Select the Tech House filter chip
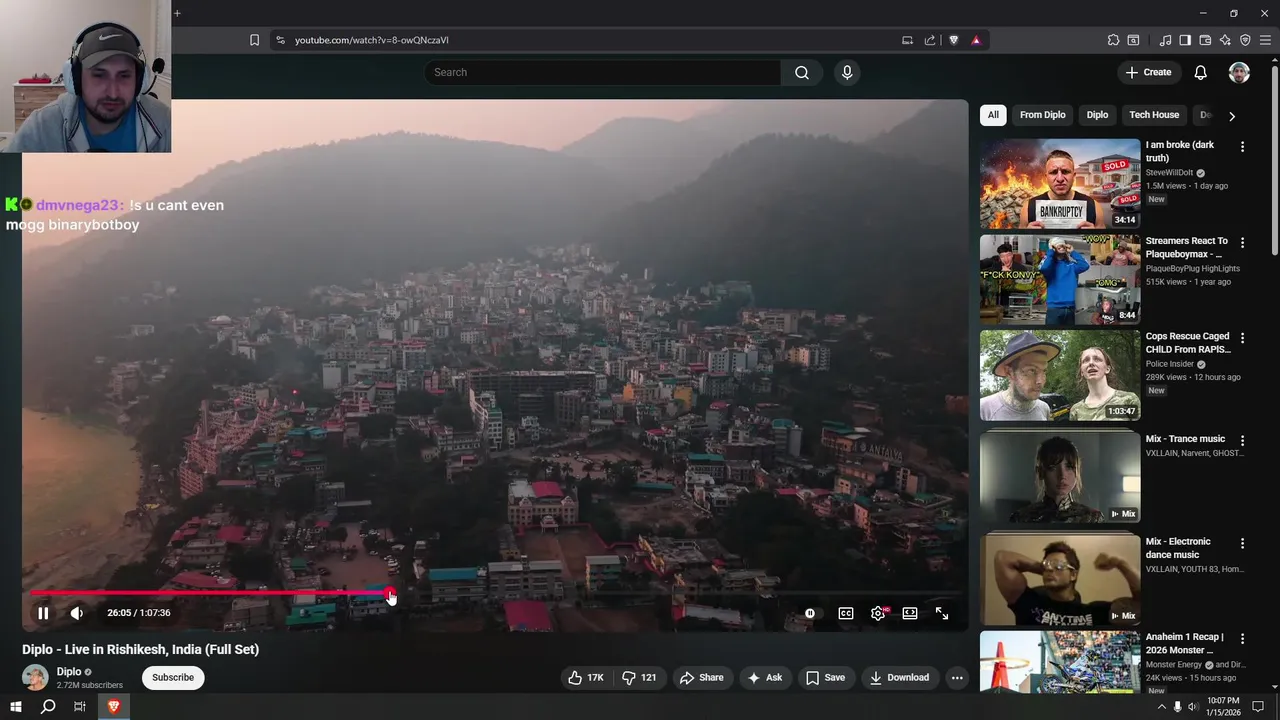This screenshot has height=720, width=1280. pos(1154,115)
